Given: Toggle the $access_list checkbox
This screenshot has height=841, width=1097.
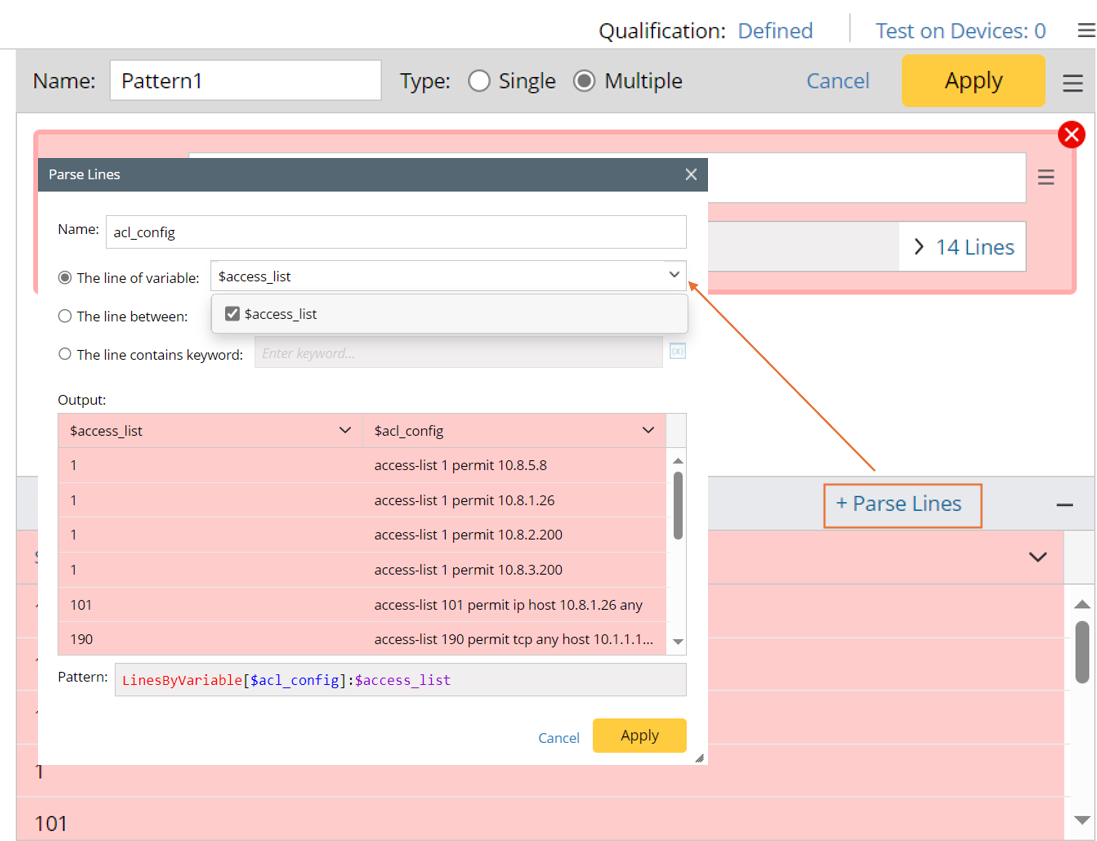Looking at the screenshot, I should [232, 314].
